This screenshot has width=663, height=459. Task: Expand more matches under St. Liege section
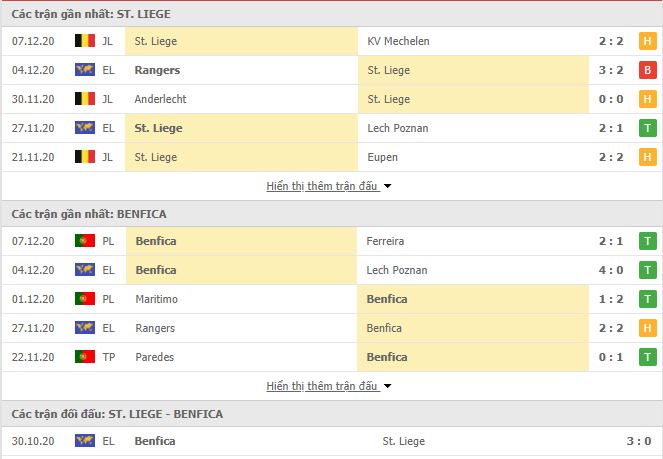tap(328, 186)
